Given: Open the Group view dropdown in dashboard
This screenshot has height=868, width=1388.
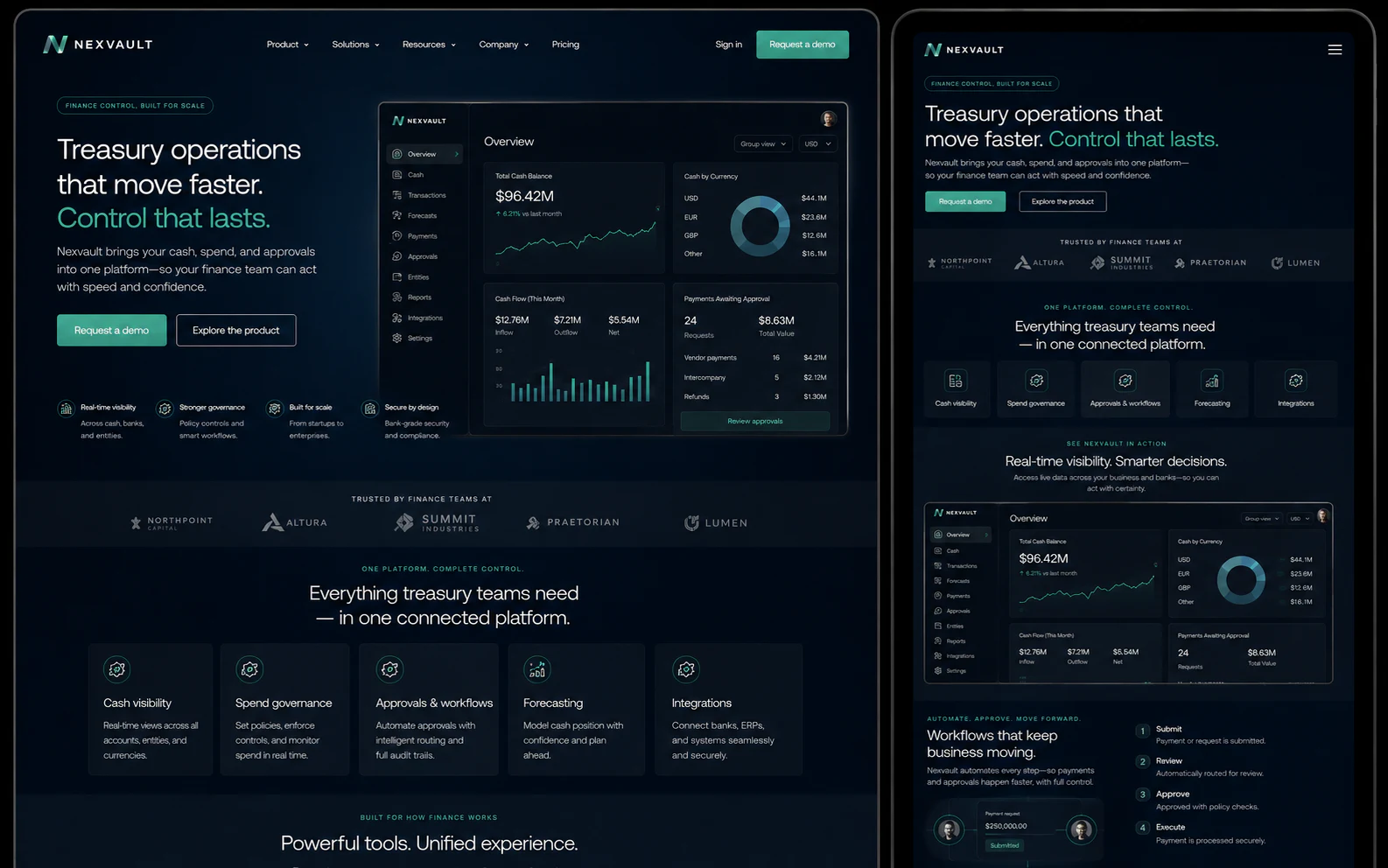Looking at the screenshot, I should pyautogui.click(x=762, y=143).
